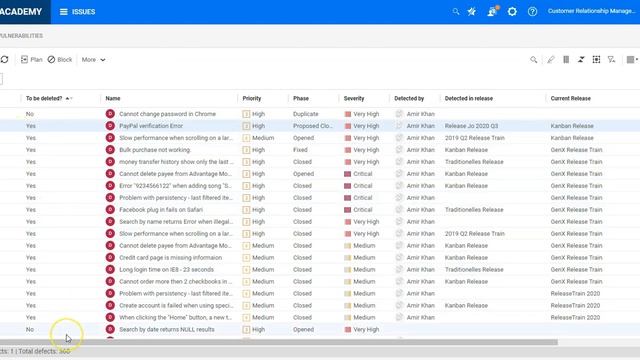
Task: Click the Severity column header
Action: (354, 98)
